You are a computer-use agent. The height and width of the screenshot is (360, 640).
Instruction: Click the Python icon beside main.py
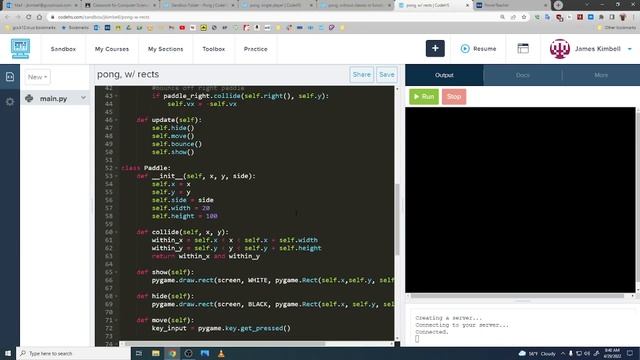click(x=29, y=98)
